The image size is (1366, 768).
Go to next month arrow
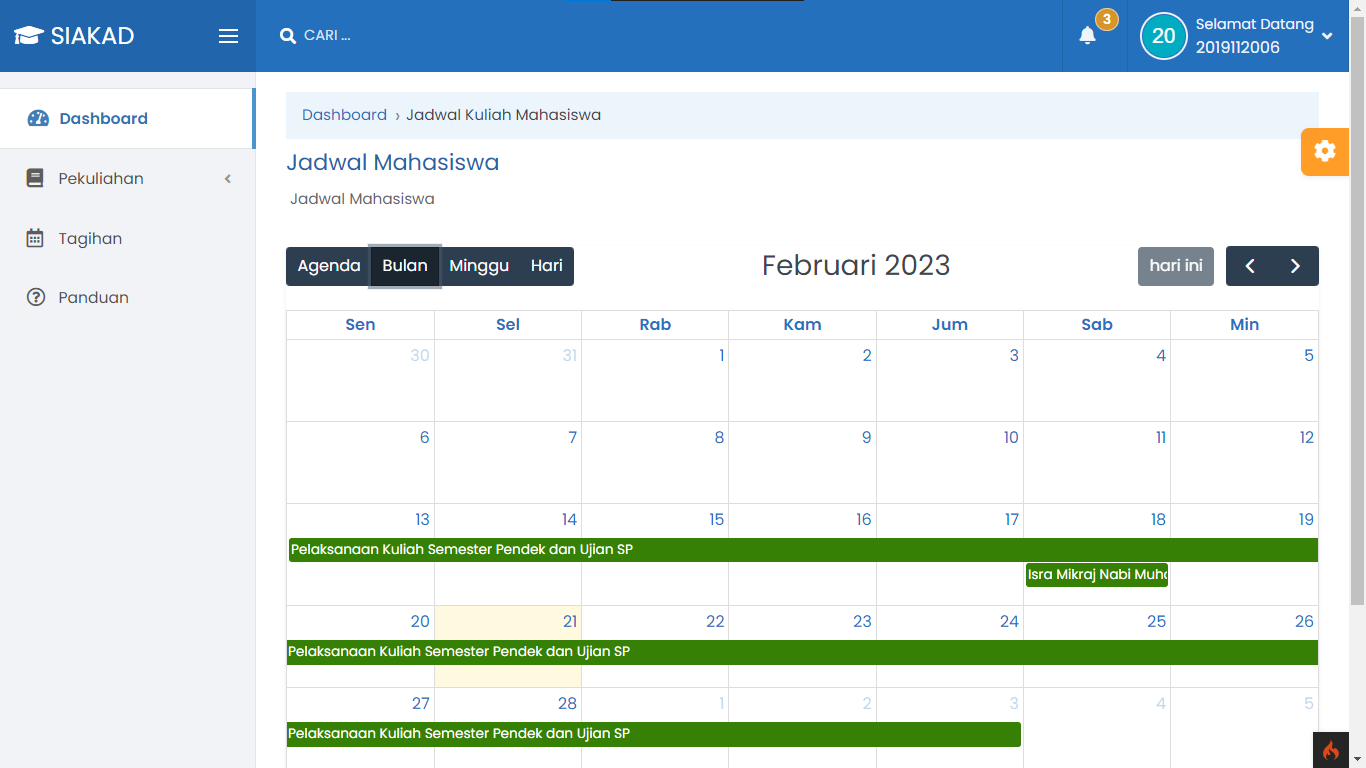[x=1295, y=266]
